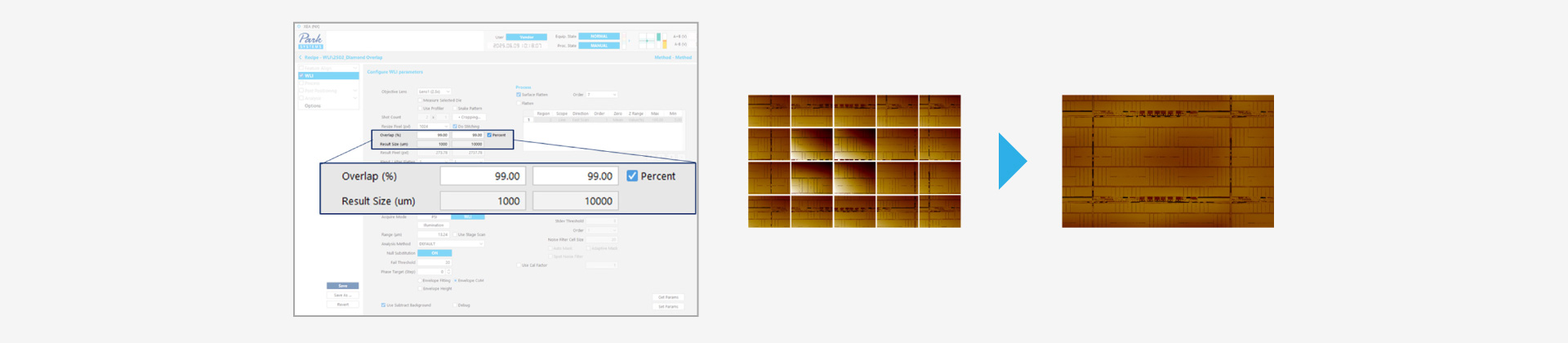The width and height of the screenshot is (1568, 343).
Task: Enable the Surface Flatten checkbox
Action: click(519, 95)
